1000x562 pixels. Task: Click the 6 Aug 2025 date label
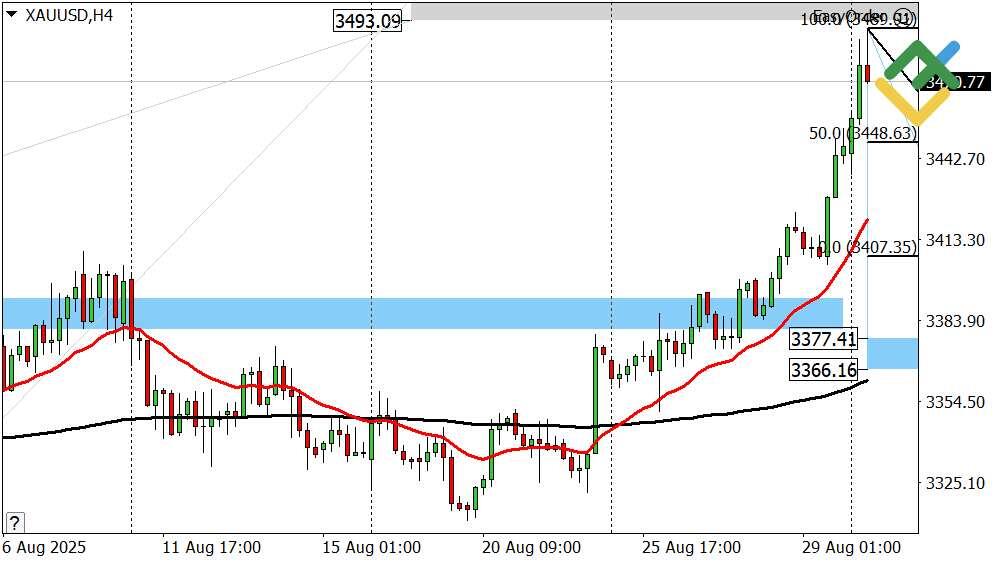44,548
